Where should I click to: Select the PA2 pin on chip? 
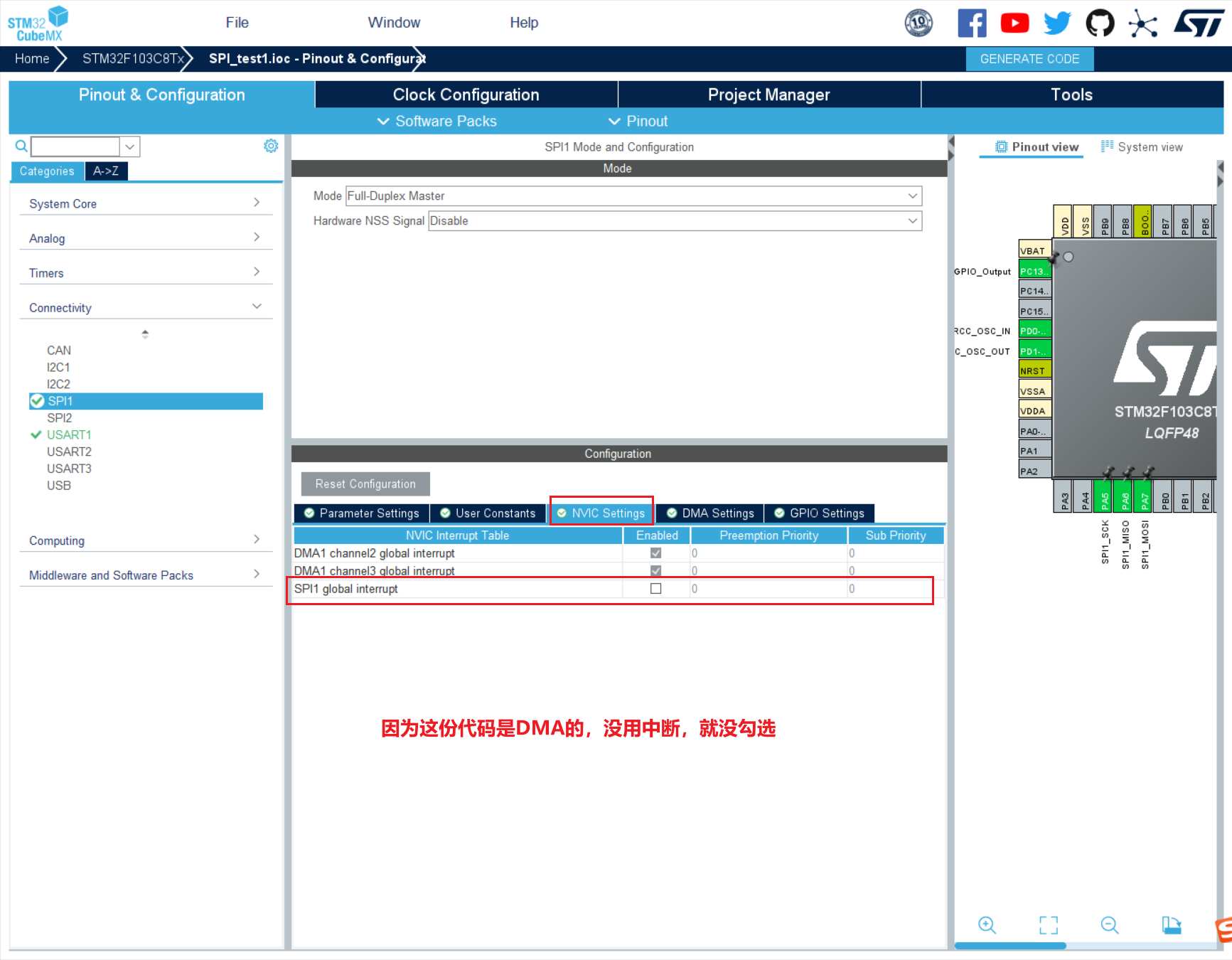point(1034,471)
